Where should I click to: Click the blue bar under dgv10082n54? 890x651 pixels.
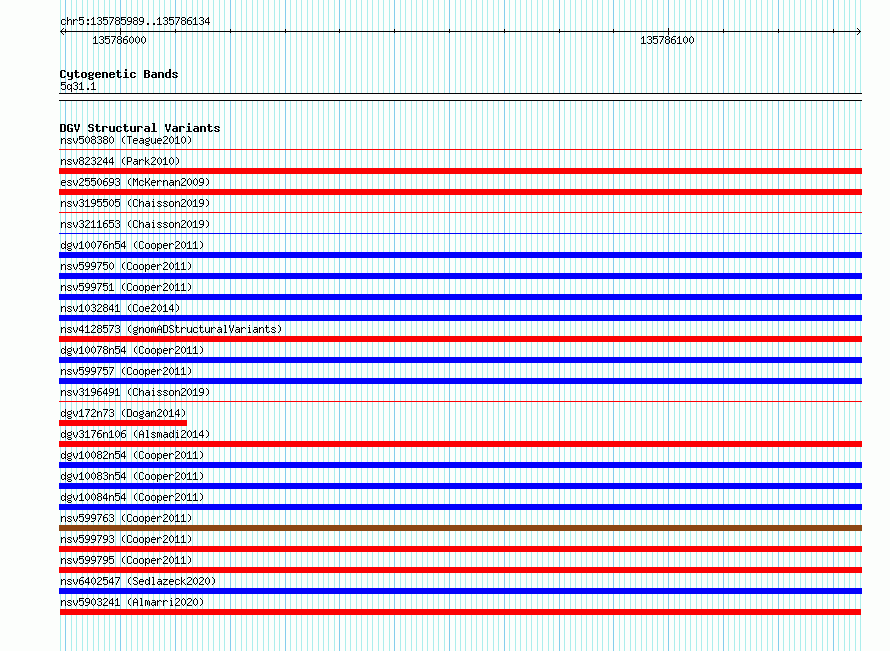click(460, 465)
